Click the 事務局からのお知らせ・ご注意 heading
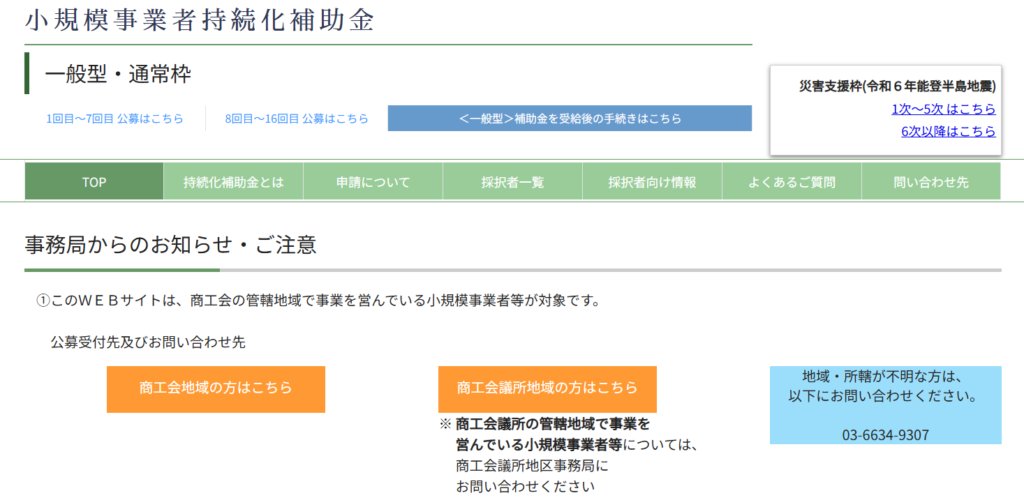This screenshot has height=500, width=1024. point(171,244)
